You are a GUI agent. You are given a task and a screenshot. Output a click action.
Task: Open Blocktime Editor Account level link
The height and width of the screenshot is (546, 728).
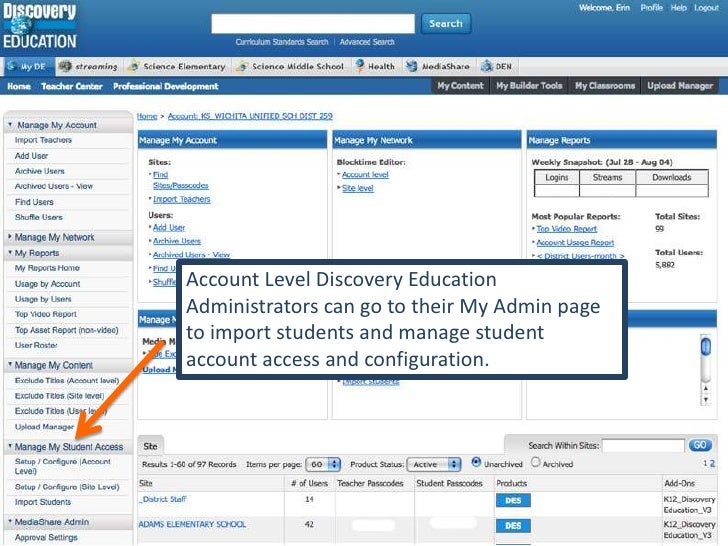(365, 175)
